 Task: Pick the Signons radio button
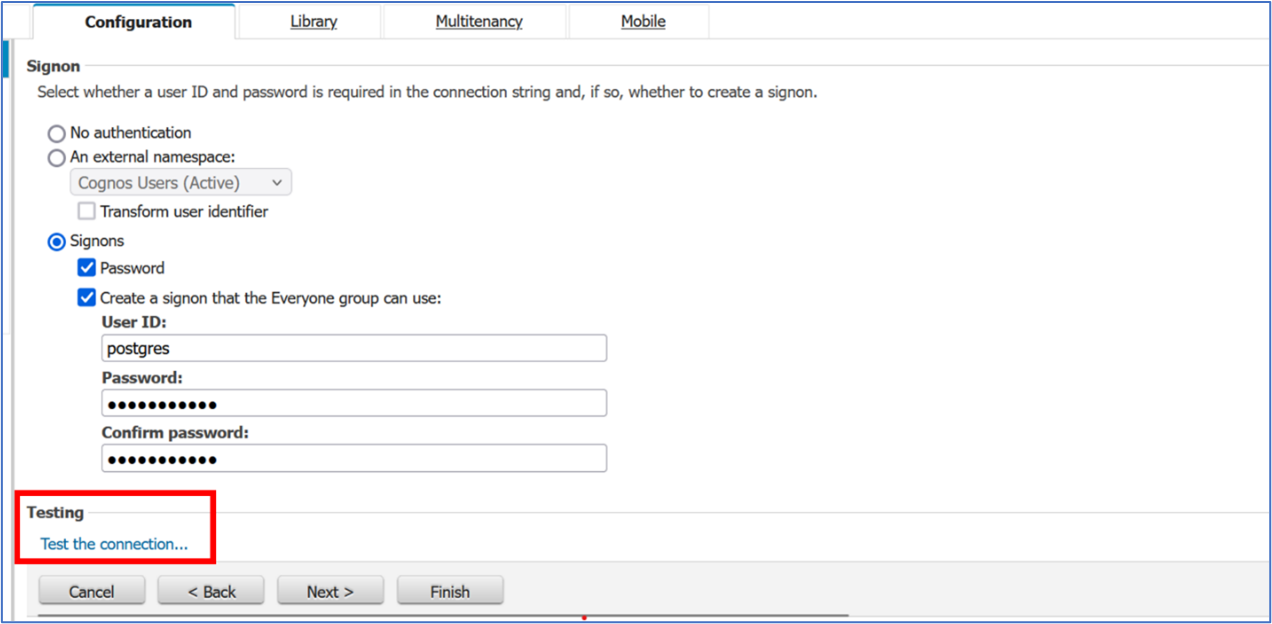(57, 242)
